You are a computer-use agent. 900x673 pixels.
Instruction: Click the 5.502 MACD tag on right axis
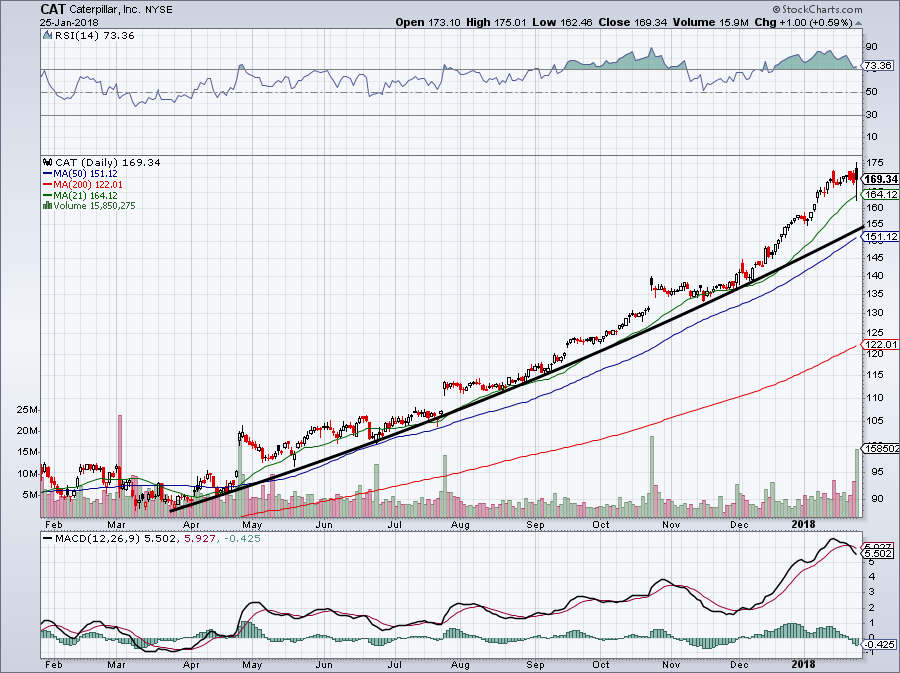tap(878, 554)
